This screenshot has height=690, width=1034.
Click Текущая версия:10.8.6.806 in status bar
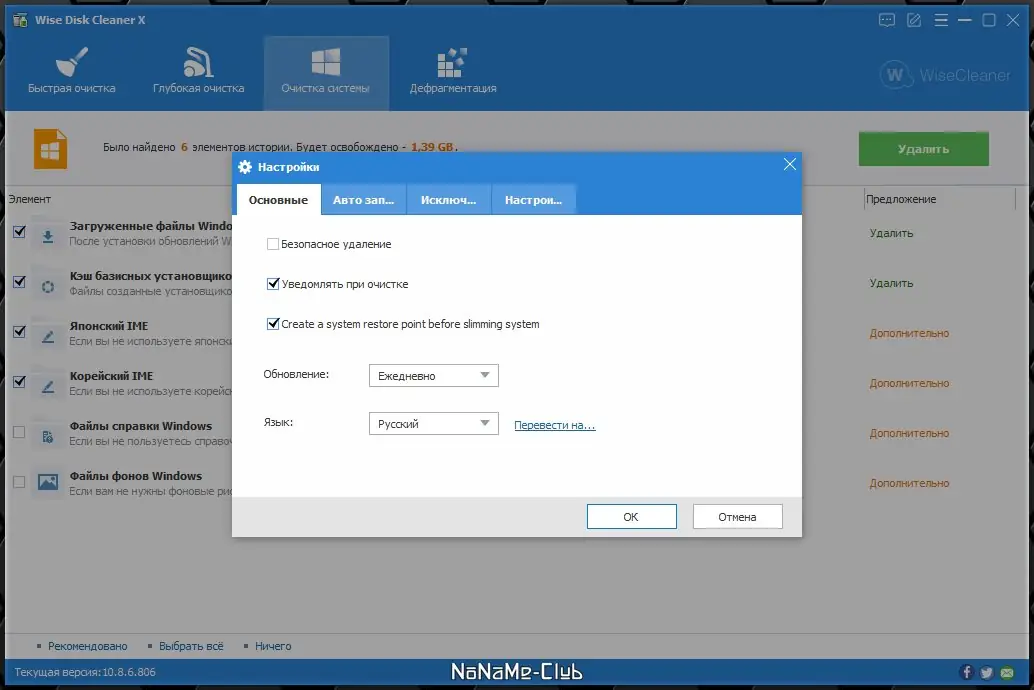[x=85, y=672]
